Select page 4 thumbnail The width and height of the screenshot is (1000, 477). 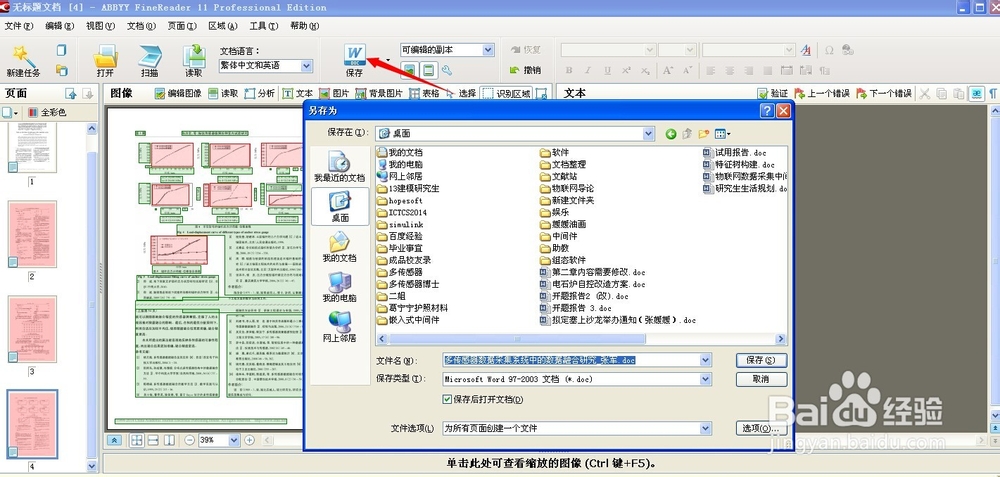(x=32, y=424)
